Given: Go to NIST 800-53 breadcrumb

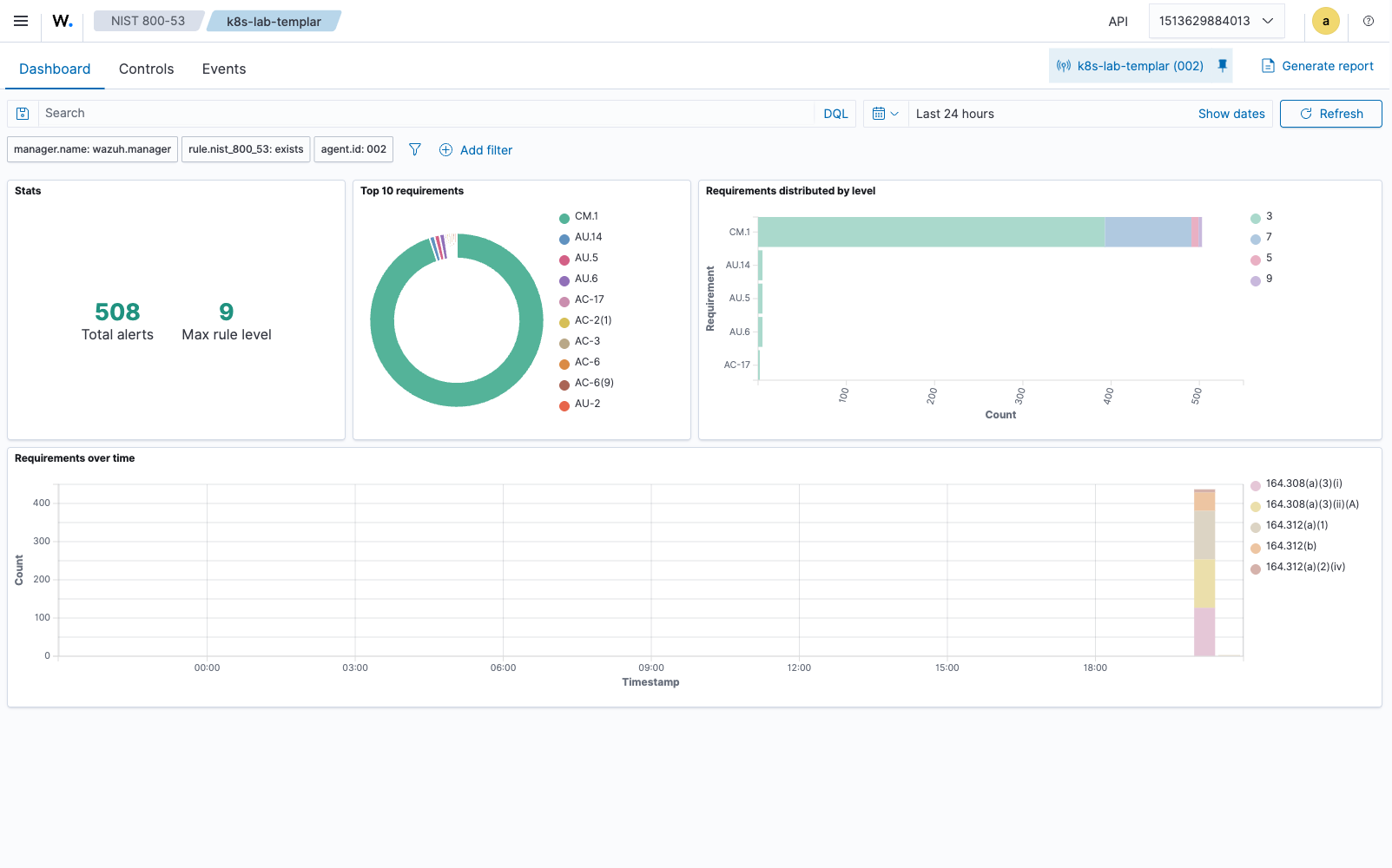Looking at the screenshot, I should [x=148, y=21].
